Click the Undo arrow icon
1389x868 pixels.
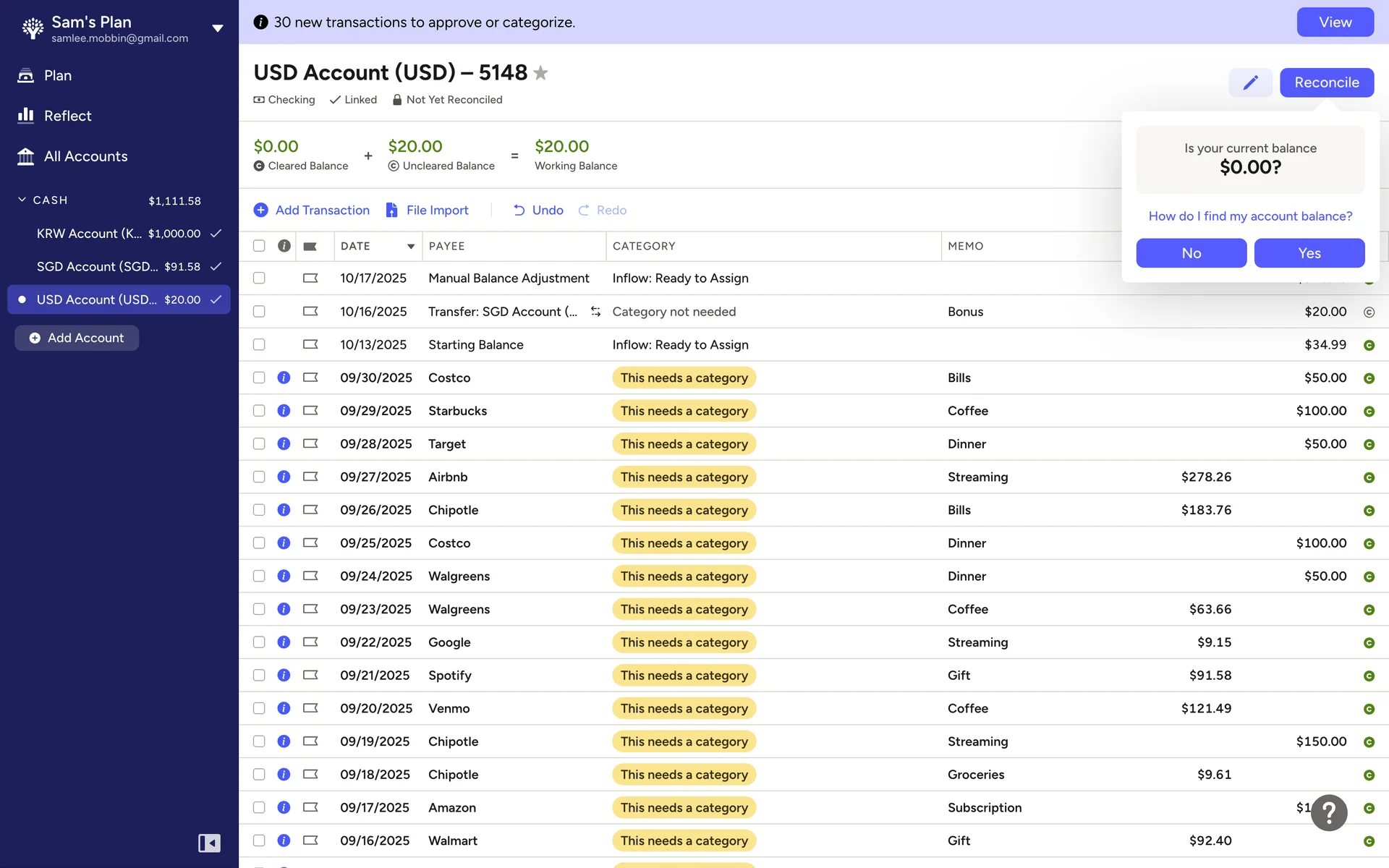[519, 210]
